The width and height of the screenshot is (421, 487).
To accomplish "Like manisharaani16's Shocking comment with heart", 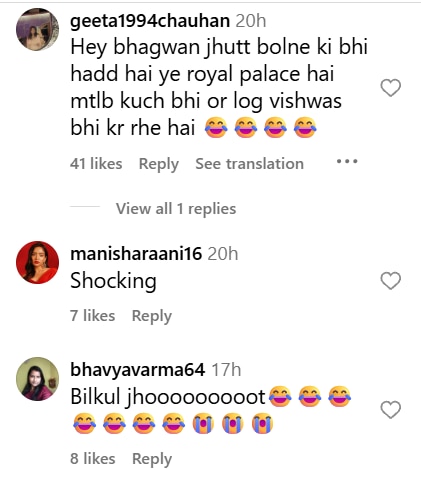I will pyautogui.click(x=391, y=281).
